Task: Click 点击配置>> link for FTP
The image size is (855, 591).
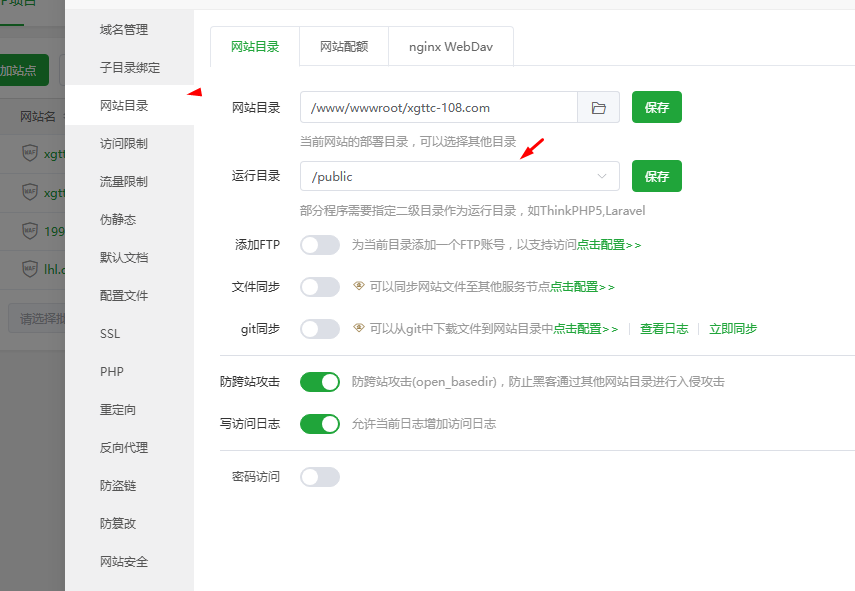Action: click(x=609, y=245)
